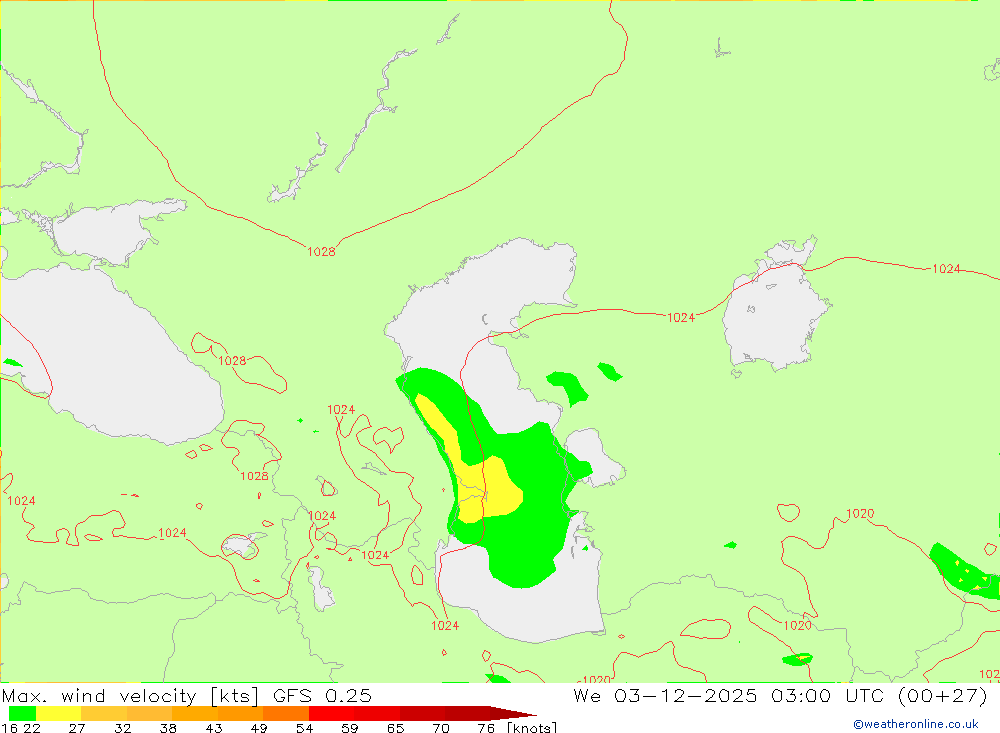Select the 65–70 knots legend swatch

(422, 713)
